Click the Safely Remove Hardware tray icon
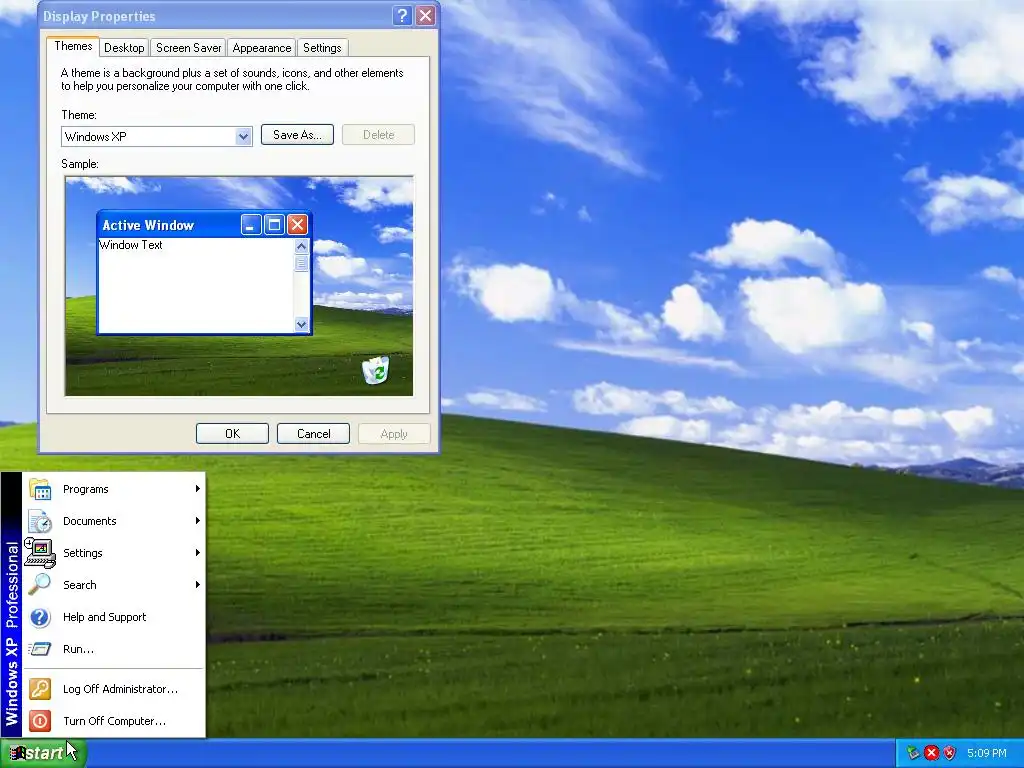Viewport: 1024px width, 768px height. click(913, 753)
